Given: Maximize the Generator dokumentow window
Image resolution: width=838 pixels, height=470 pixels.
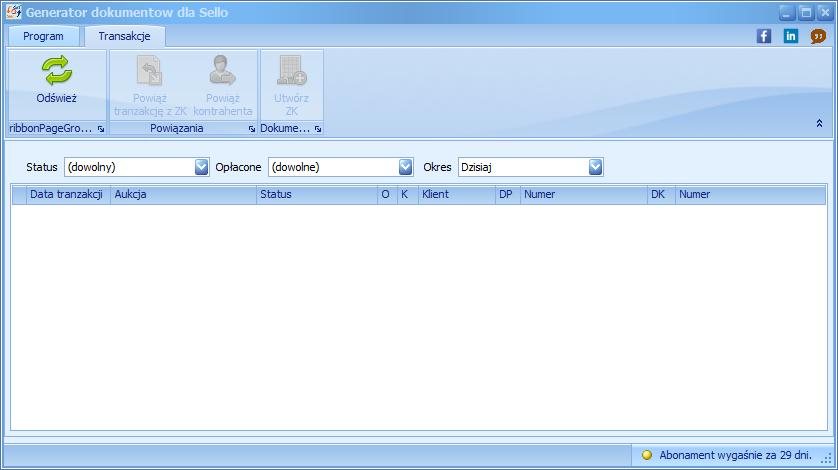Looking at the screenshot, I should (x=805, y=12).
